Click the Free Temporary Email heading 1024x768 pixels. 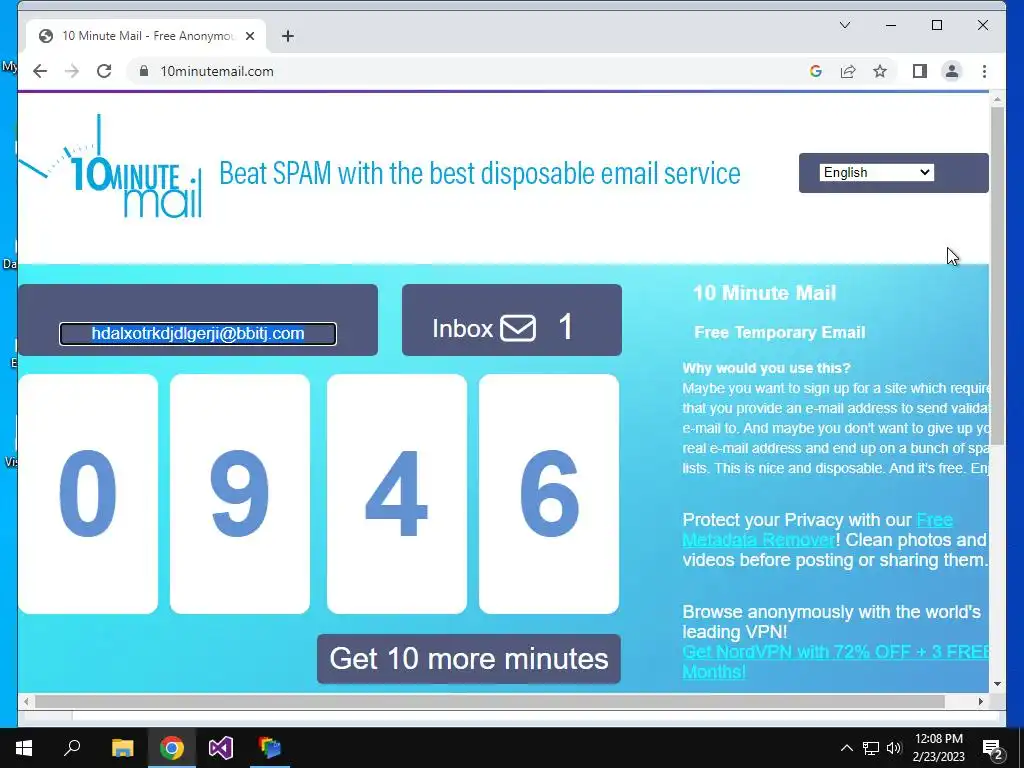click(x=780, y=332)
